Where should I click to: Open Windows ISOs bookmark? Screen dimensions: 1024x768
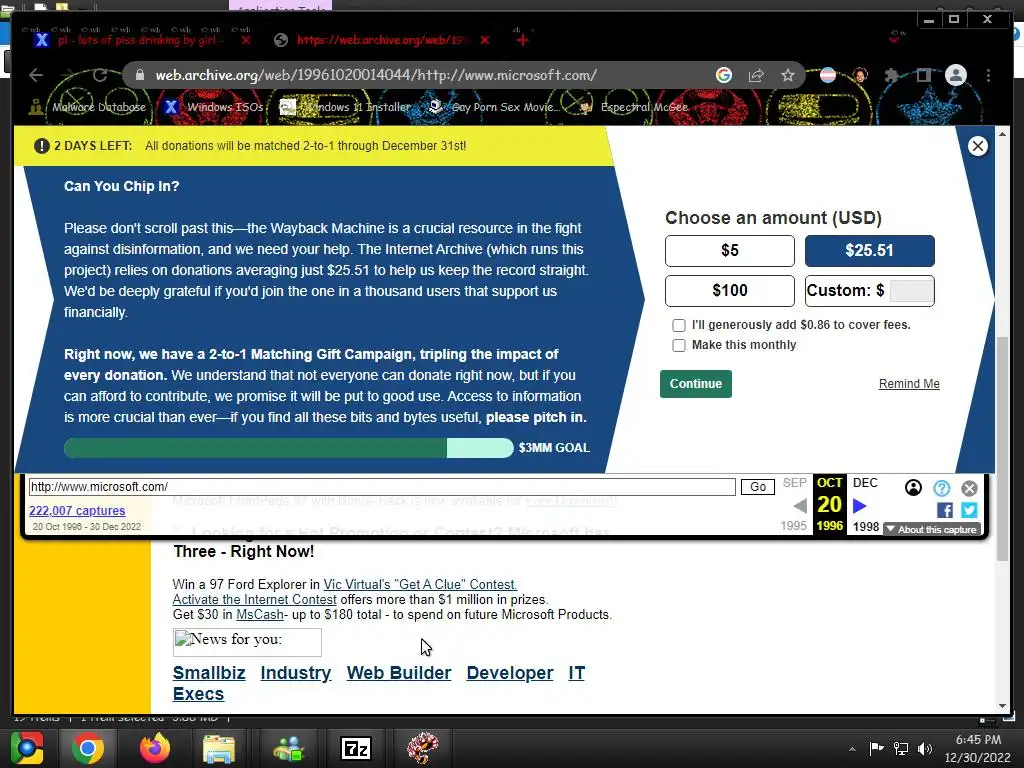(x=213, y=107)
